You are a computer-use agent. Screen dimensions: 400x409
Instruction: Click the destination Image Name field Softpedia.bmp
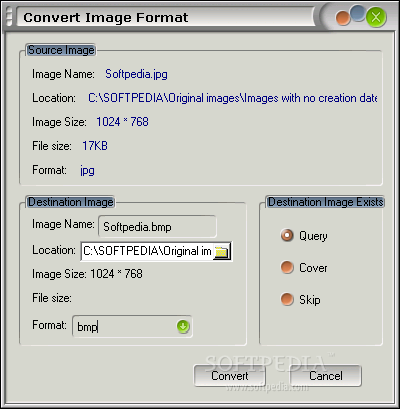tap(157, 227)
